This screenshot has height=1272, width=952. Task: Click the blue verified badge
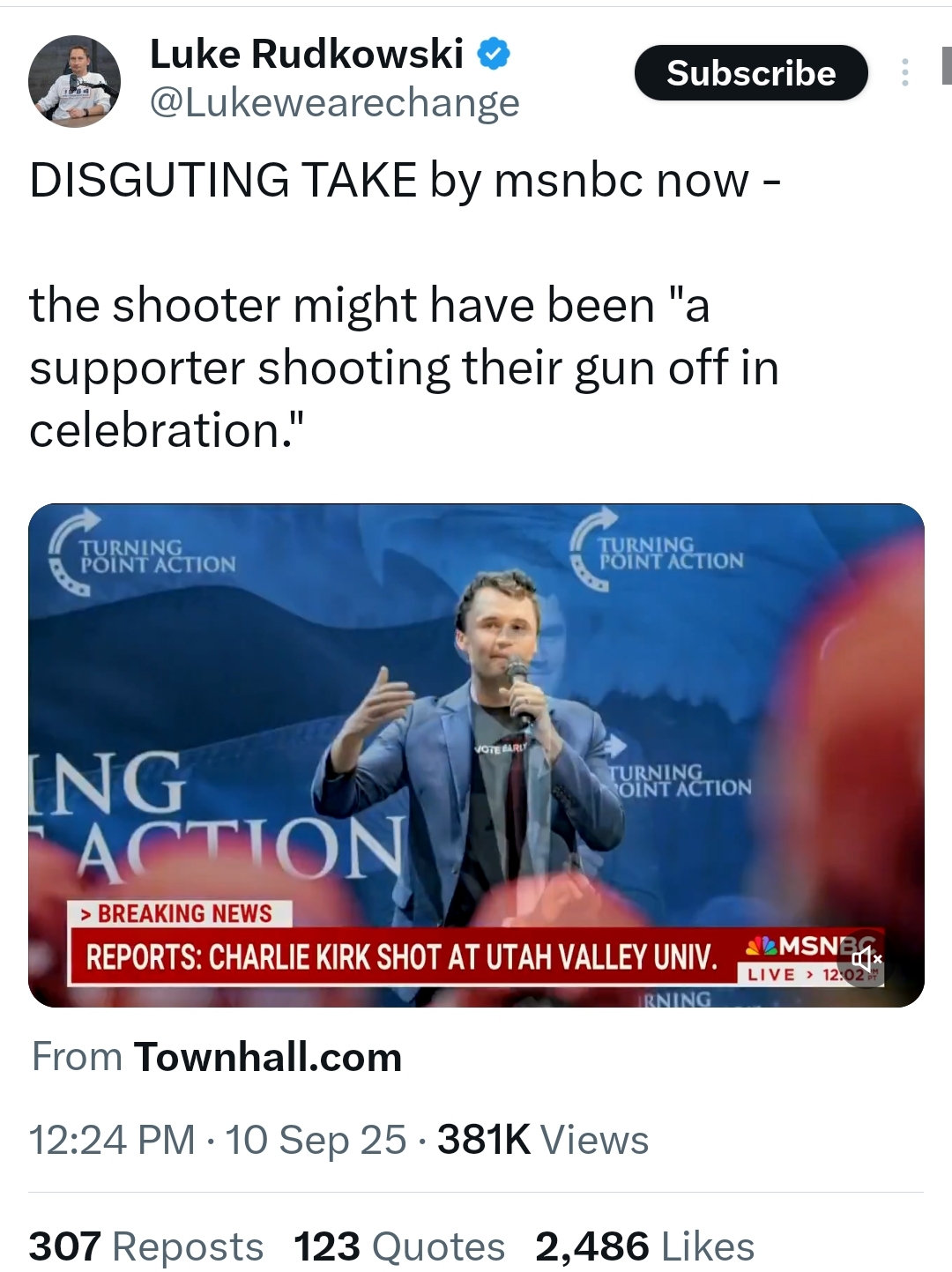coord(494,55)
